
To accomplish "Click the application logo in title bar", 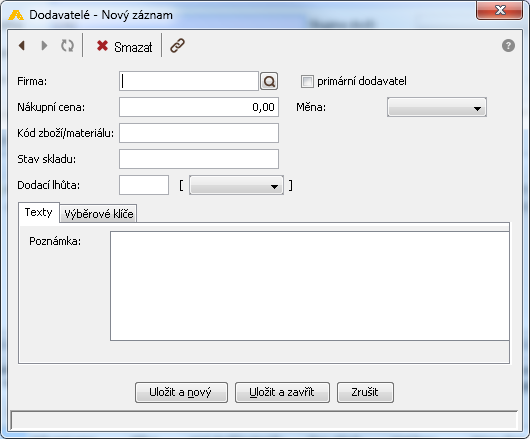I will point(16,15).
